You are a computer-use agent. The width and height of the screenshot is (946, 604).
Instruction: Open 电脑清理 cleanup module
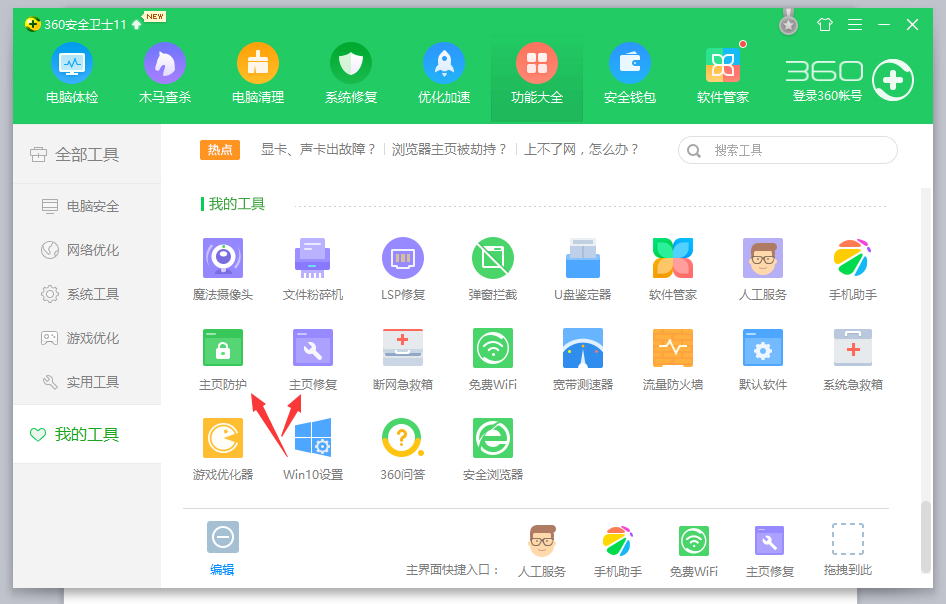[258, 74]
